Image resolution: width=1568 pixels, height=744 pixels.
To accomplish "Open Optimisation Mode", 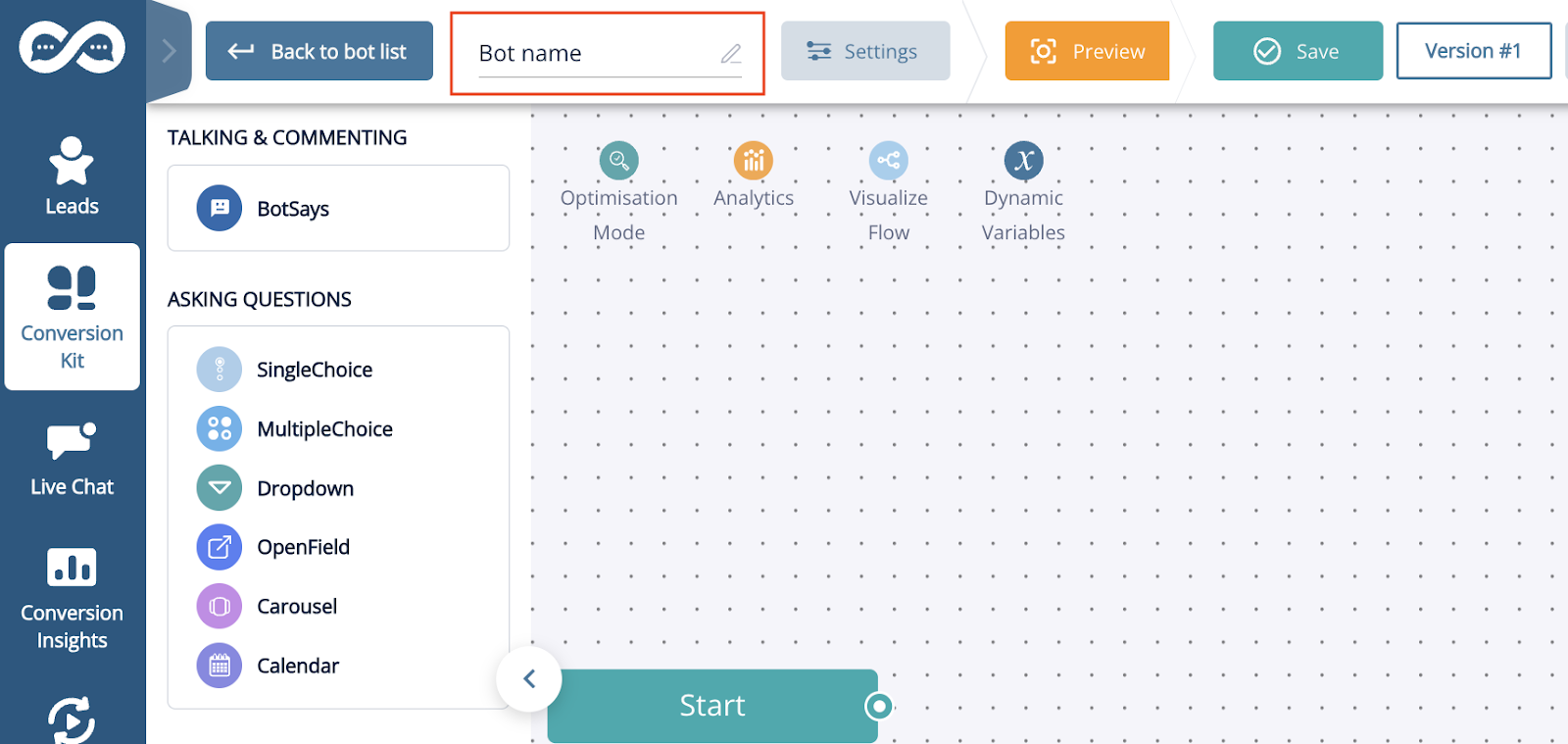I will pyautogui.click(x=619, y=193).
